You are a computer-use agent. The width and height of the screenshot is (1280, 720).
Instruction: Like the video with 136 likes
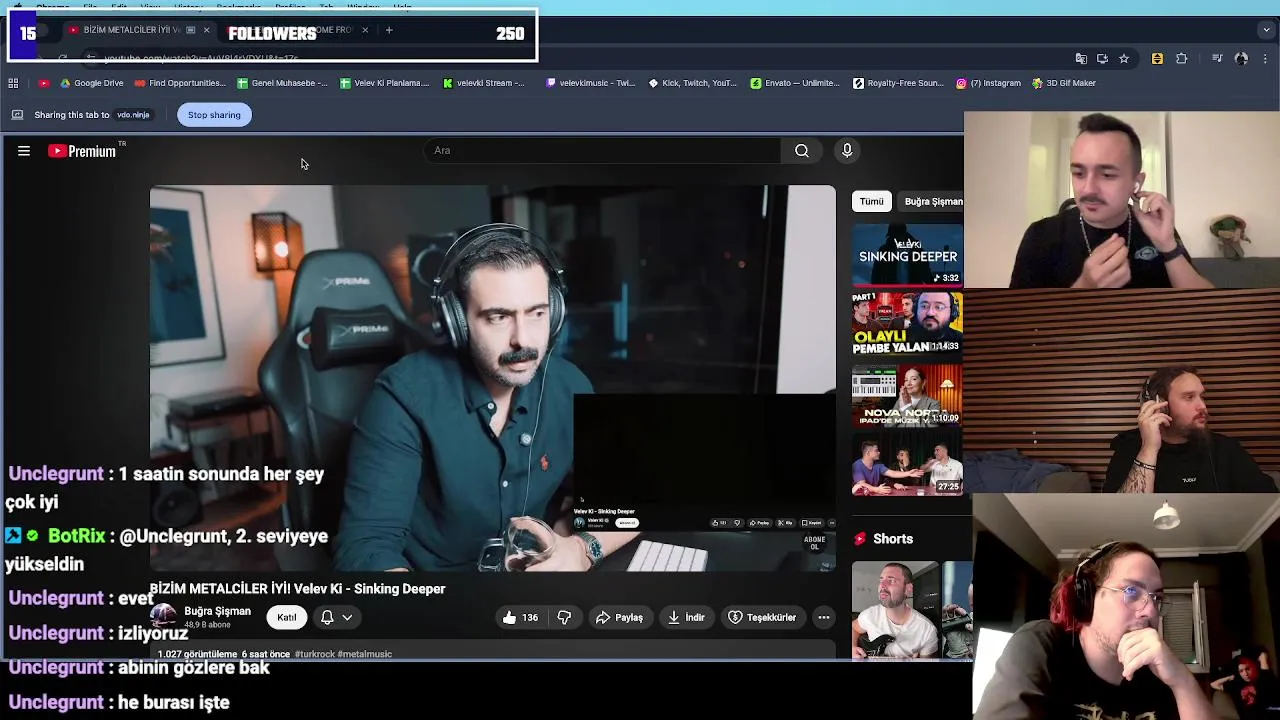521,617
